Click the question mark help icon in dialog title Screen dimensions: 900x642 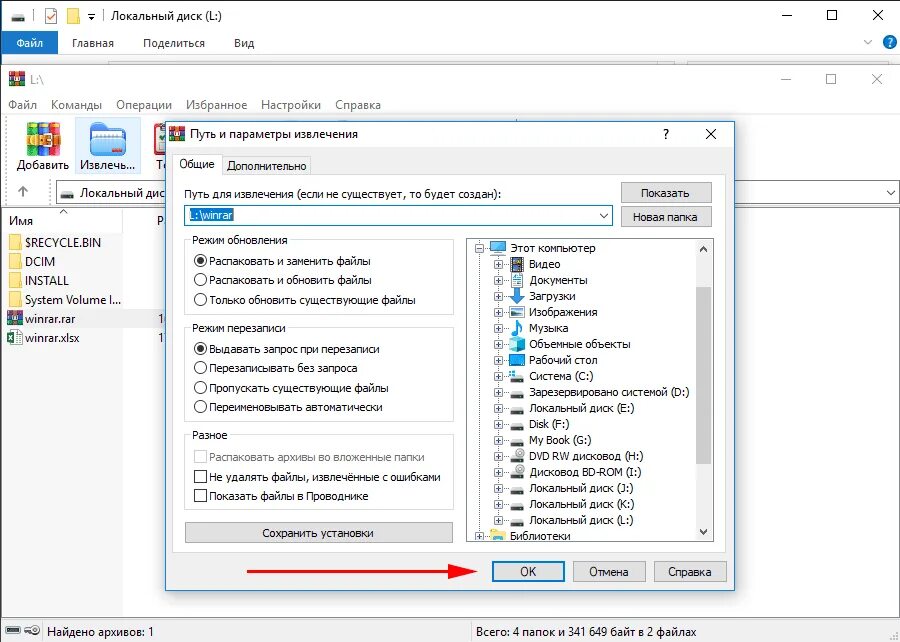point(666,134)
